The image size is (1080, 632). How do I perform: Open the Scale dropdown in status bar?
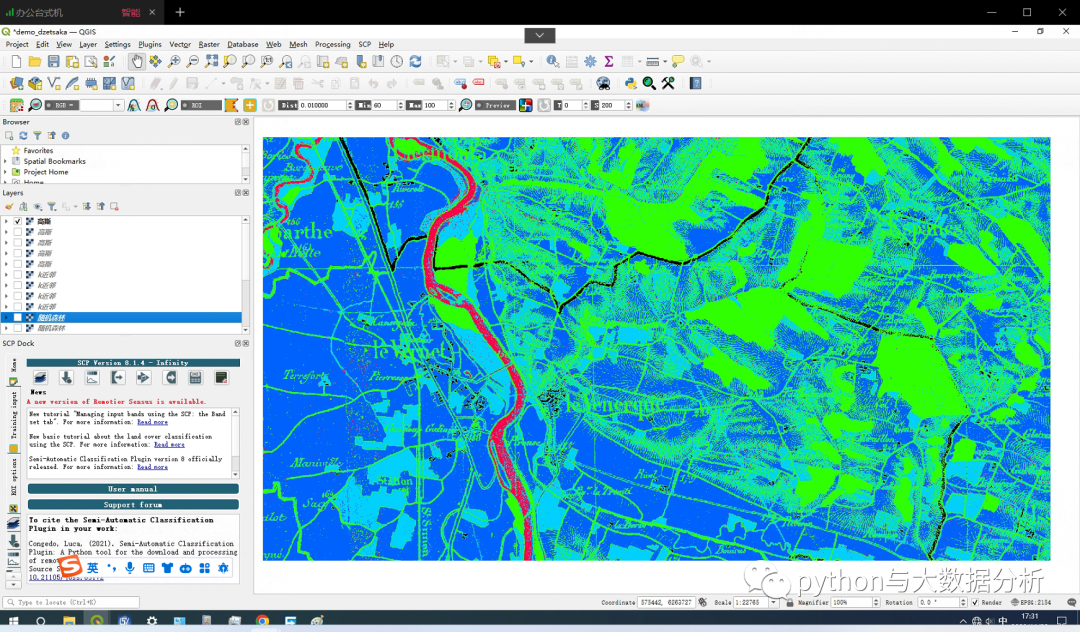(x=773, y=602)
